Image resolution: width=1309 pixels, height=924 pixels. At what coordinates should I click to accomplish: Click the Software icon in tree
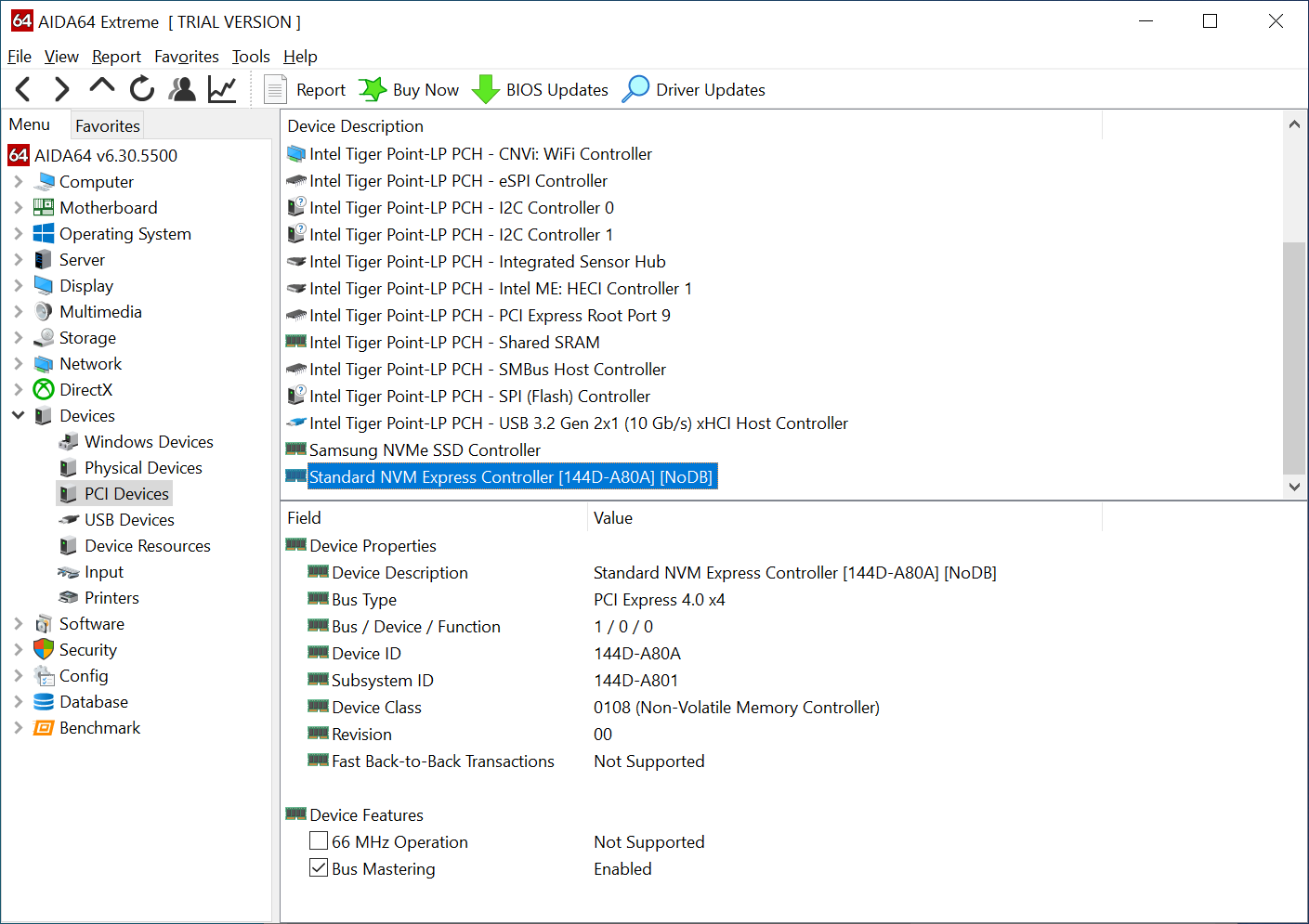click(44, 624)
